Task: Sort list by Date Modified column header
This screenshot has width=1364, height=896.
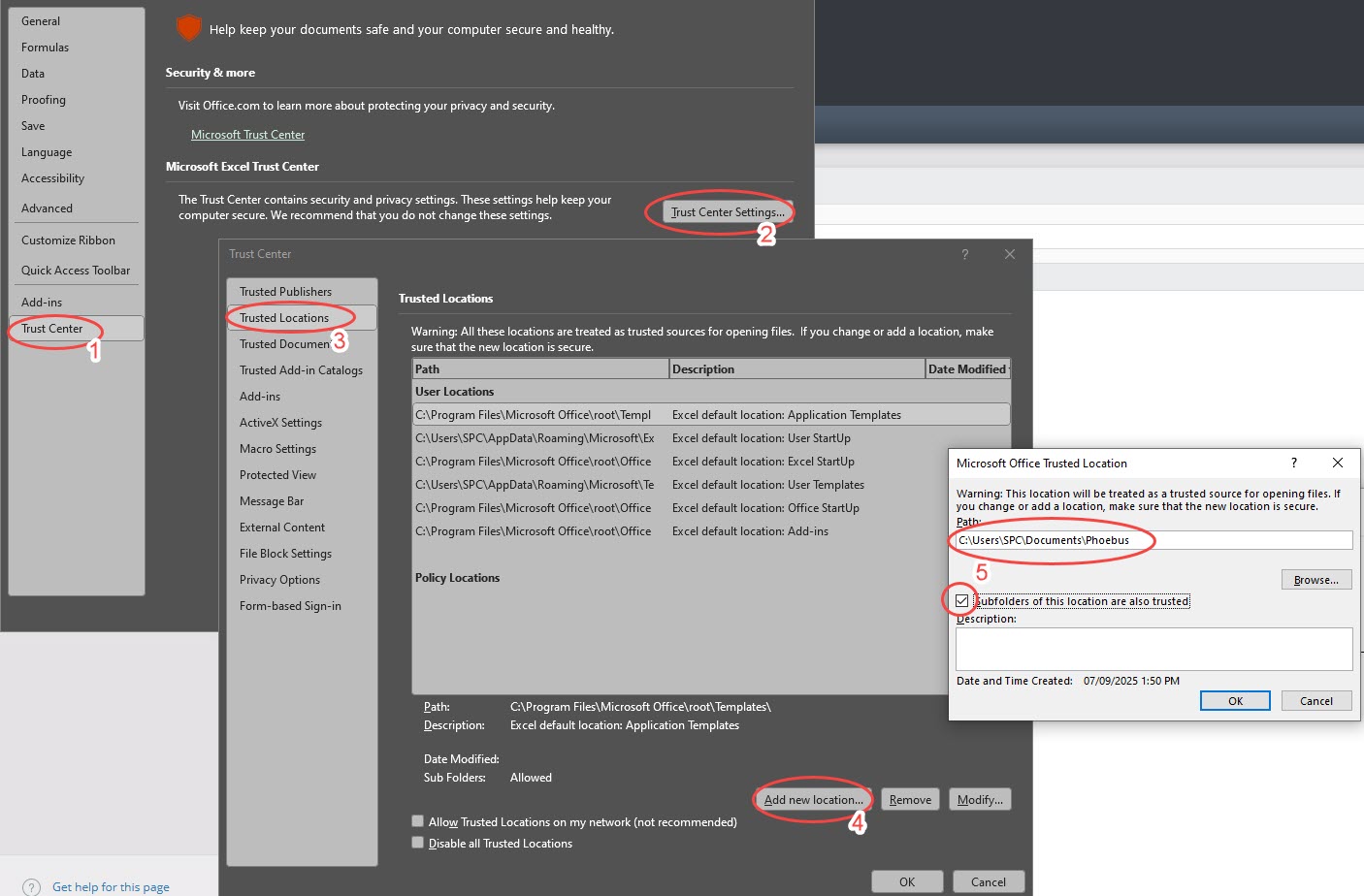Action: tap(966, 369)
